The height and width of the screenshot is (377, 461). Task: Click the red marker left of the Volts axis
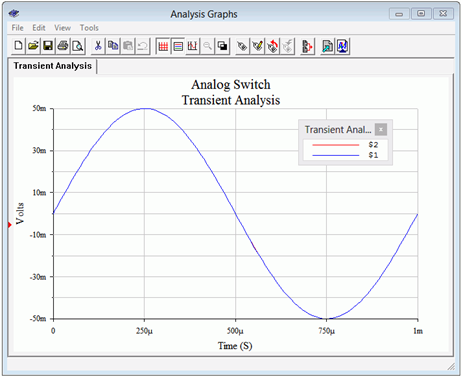10,225
